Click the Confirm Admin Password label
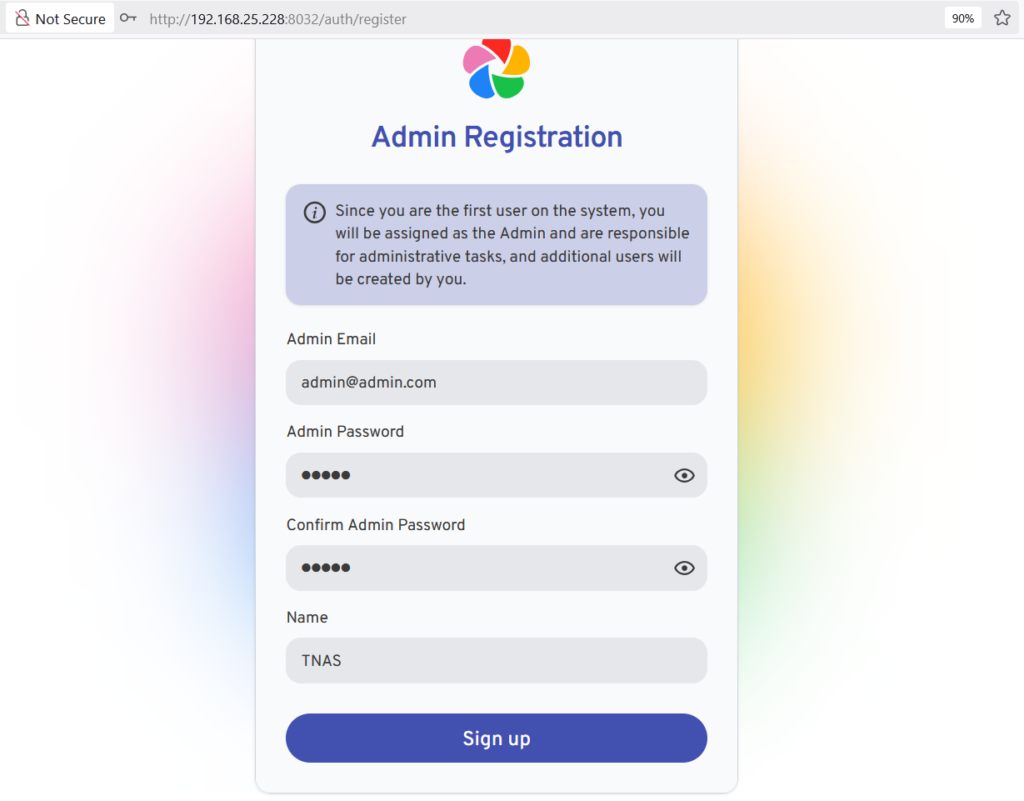Image resolution: width=1024 pixels, height=801 pixels. [x=375, y=525]
